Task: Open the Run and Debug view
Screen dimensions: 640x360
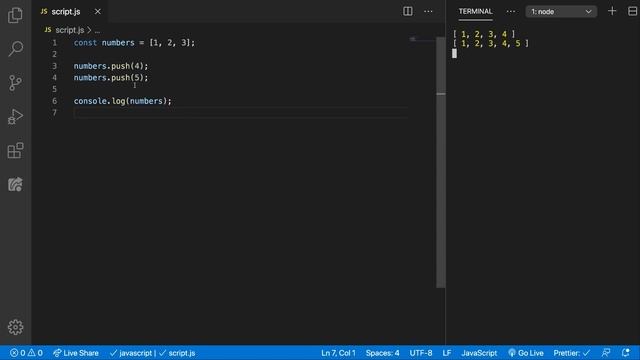Action: pos(16,117)
